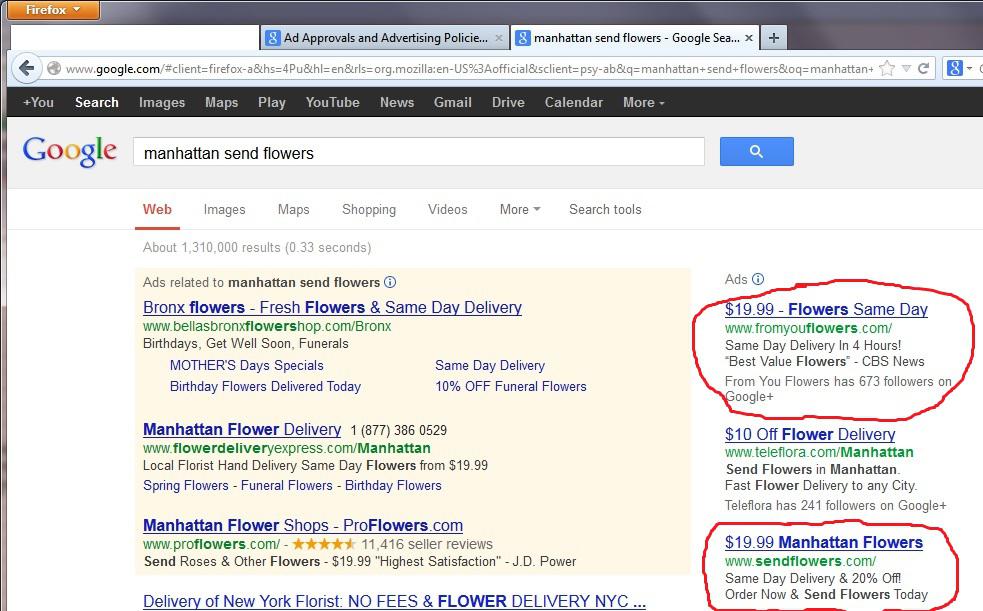983x611 pixels.
Task: Go to YouTube from the black bar
Action: tap(332, 102)
